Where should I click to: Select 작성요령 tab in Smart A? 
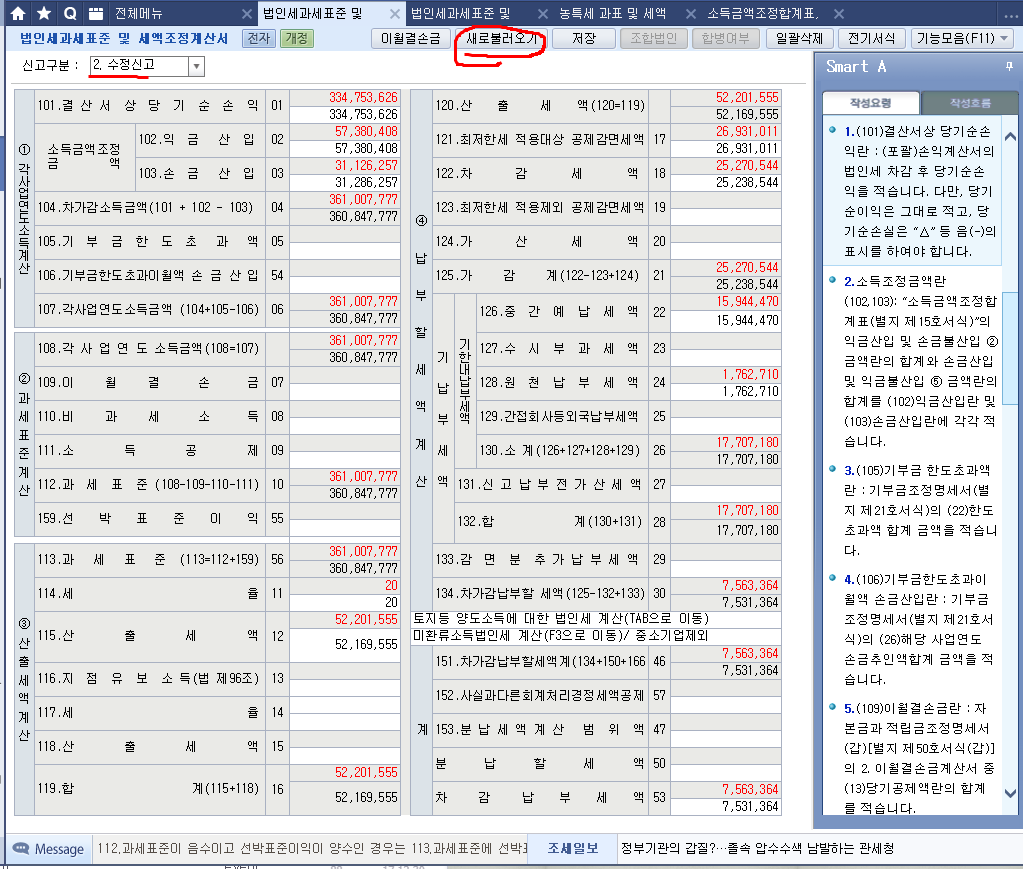(x=870, y=103)
